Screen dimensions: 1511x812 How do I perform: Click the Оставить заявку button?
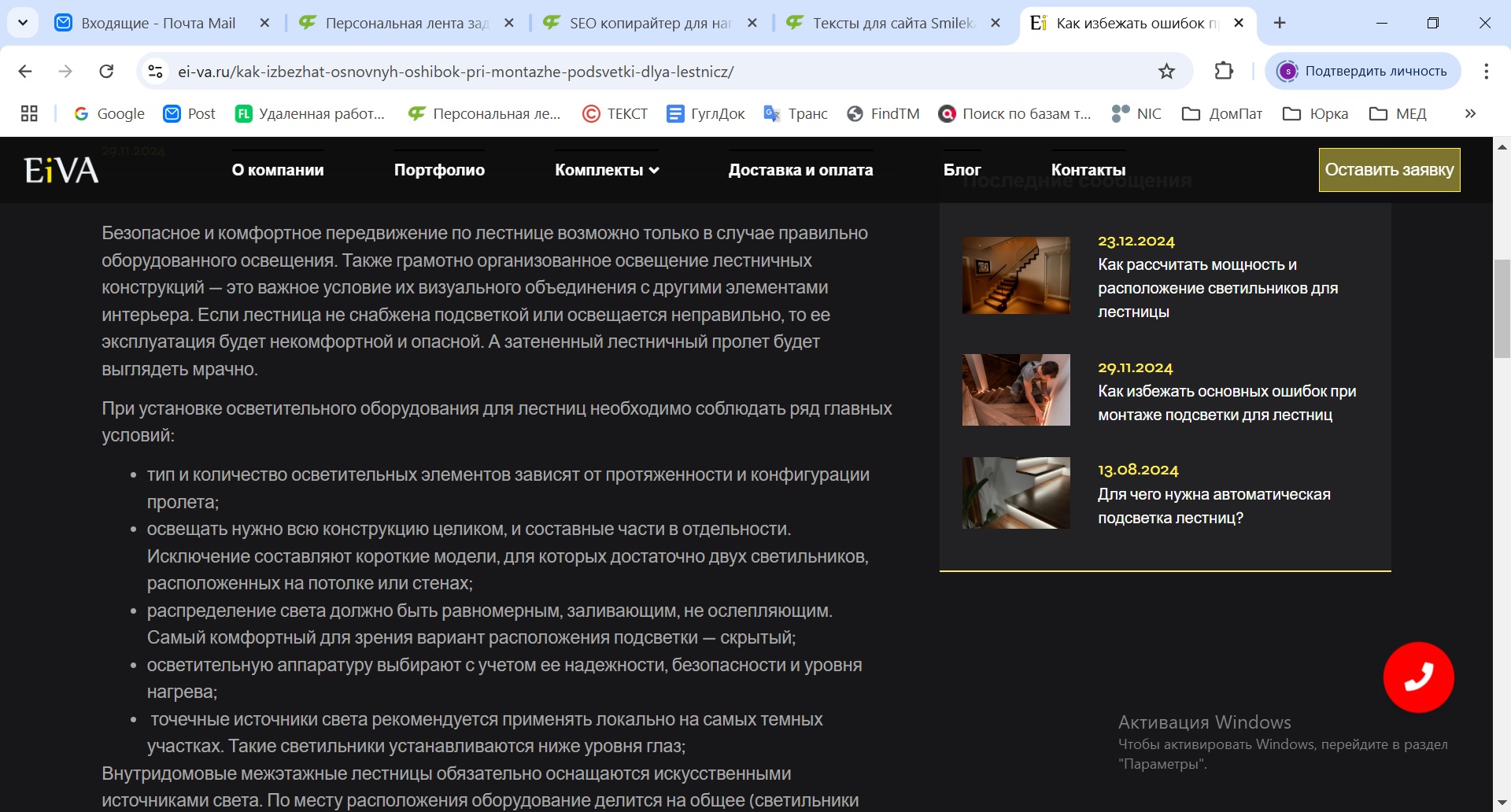(x=1389, y=169)
